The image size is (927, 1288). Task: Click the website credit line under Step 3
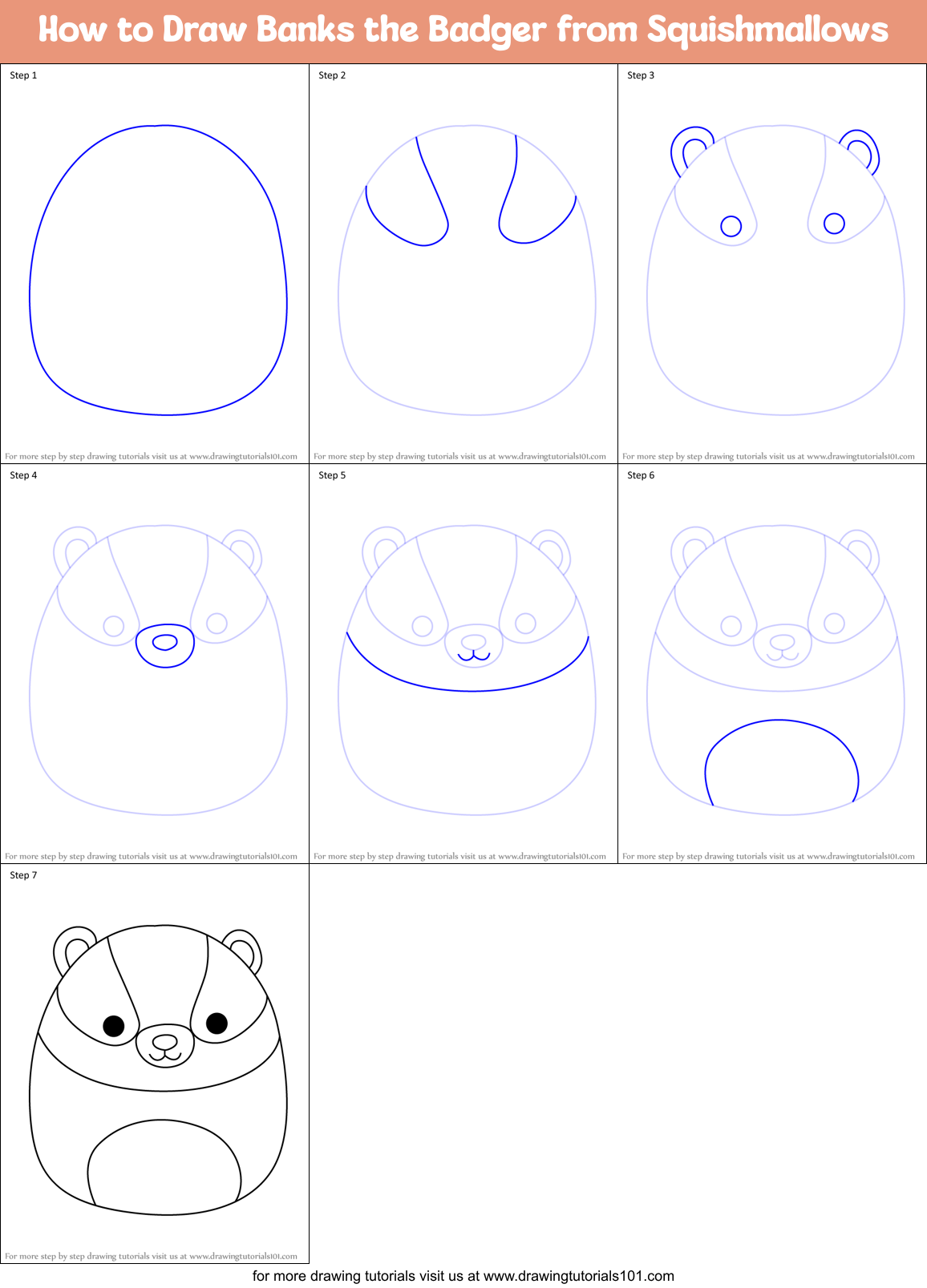(768, 456)
